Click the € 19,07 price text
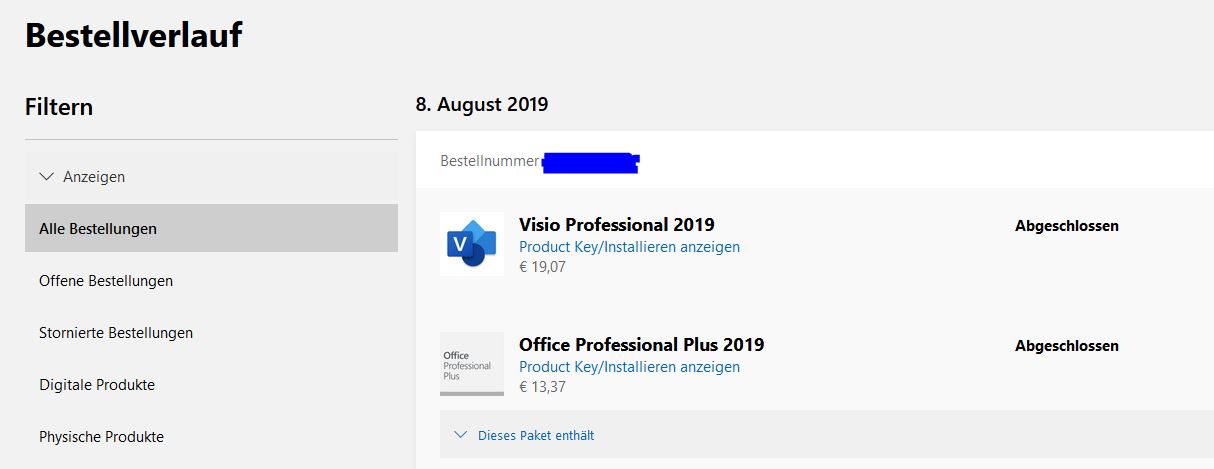Screen dimensions: 1214x469 [x=542, y=267]
